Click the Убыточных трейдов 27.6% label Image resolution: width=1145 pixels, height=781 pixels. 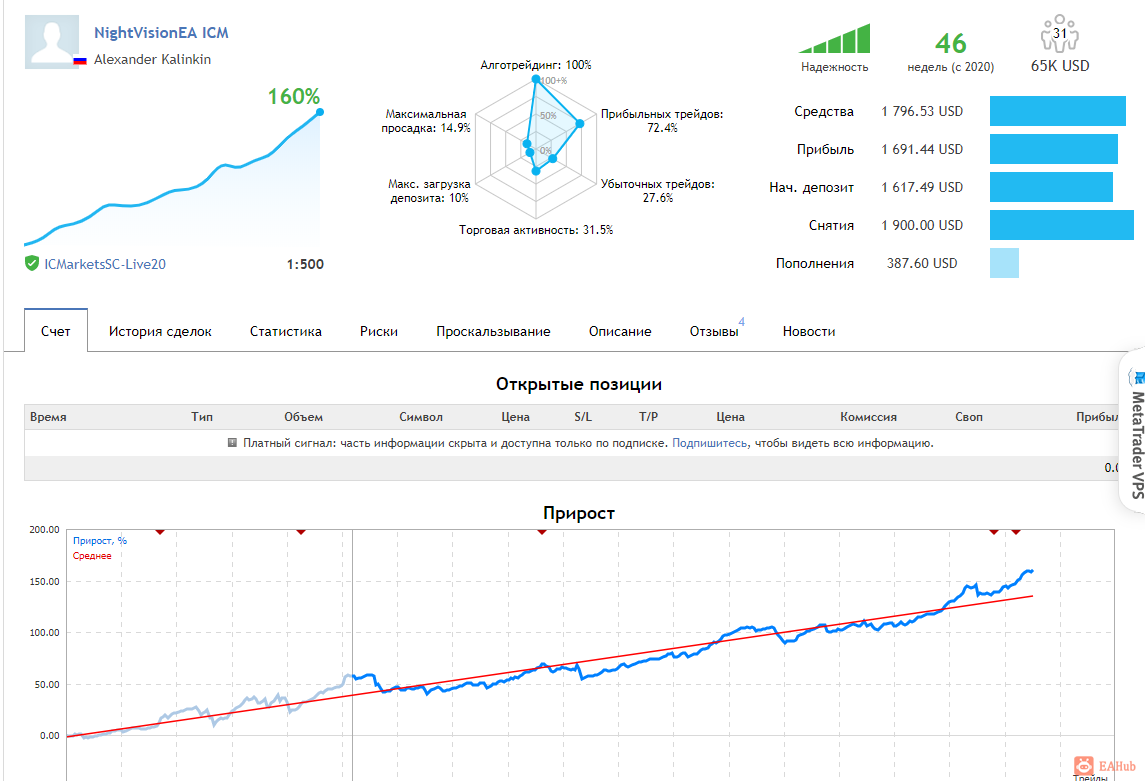(658, 191)
